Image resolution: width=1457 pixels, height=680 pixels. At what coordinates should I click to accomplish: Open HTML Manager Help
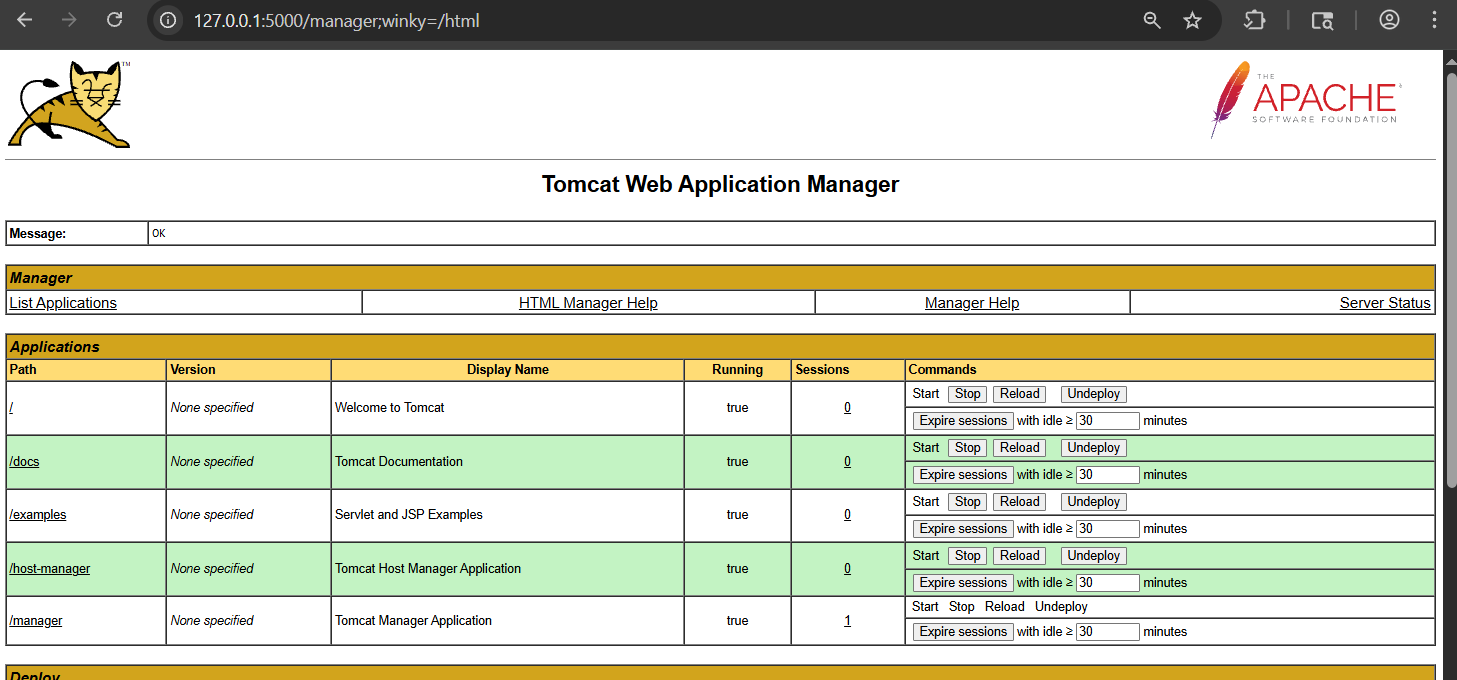click(588, 303)
